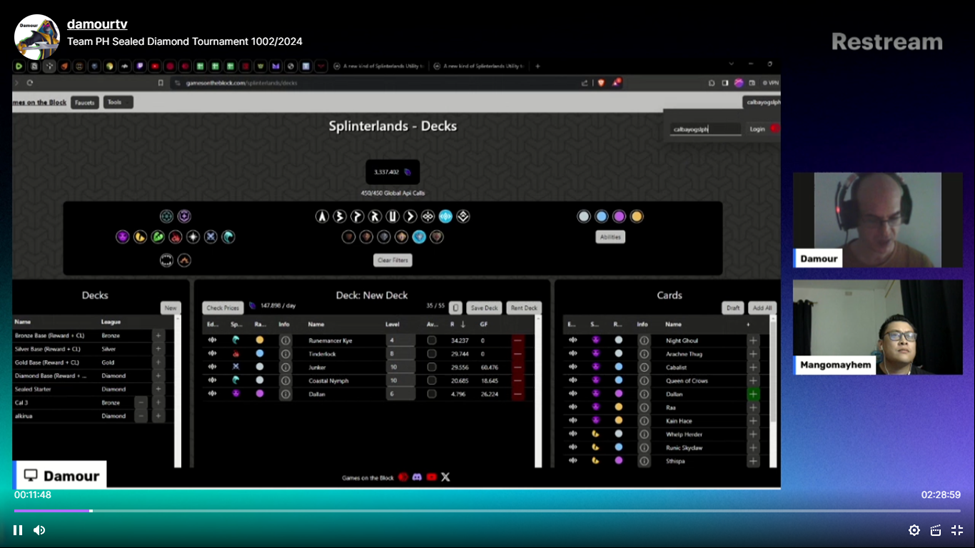Add Queen of Crows with plus
The height and width of the screenshot is (548, 975).
(753, 381)
